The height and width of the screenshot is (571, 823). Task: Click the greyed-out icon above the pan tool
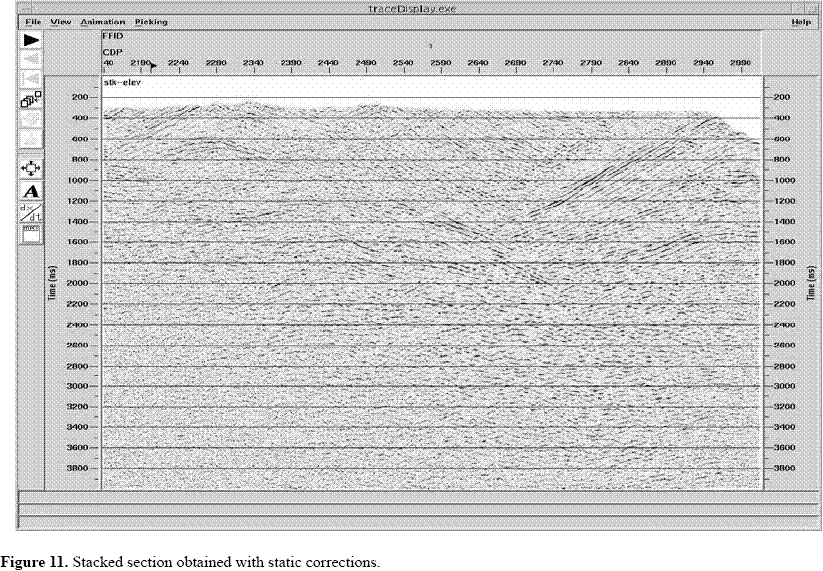pos(31,139)
